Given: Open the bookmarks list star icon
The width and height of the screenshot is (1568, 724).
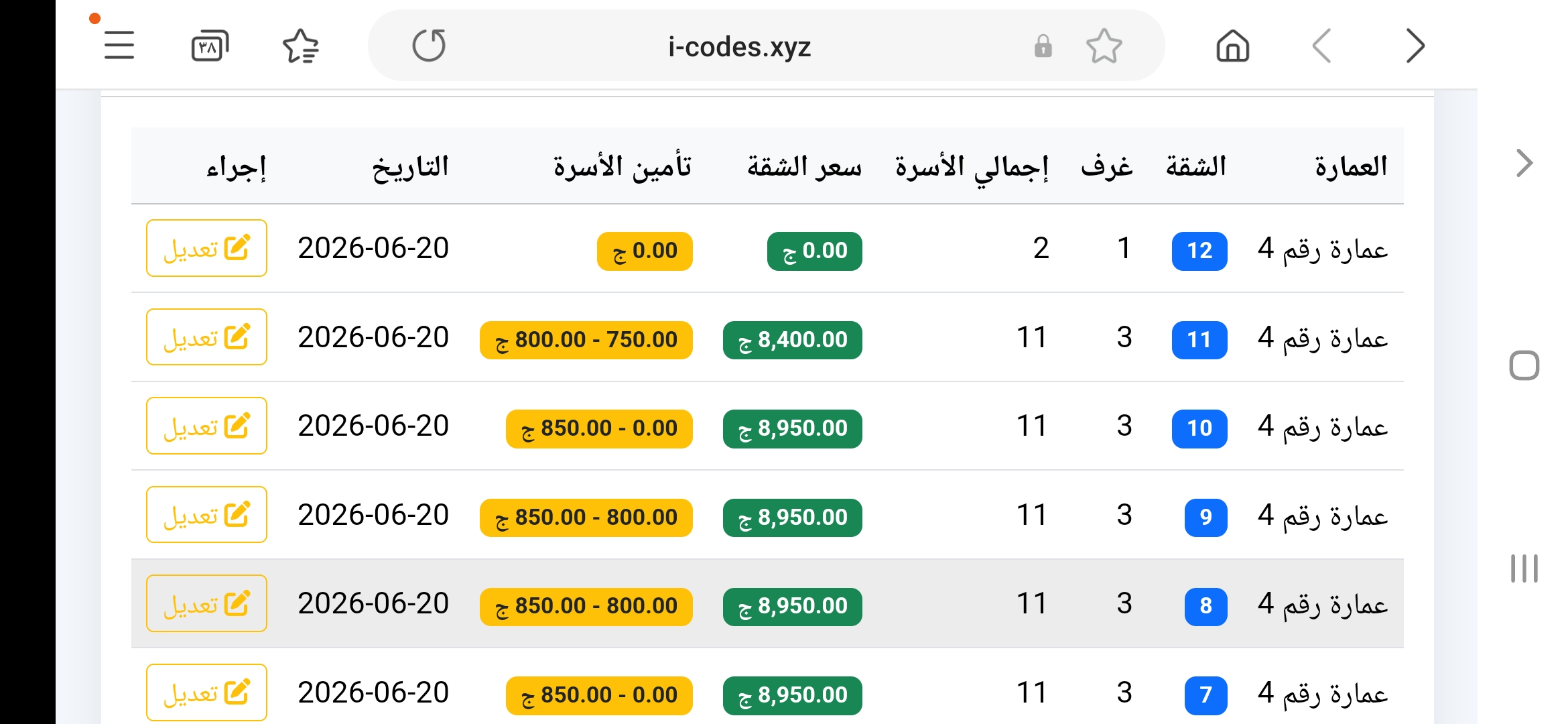Looking at the screenshot, I should pyautogui.click(x=301, y=46).
